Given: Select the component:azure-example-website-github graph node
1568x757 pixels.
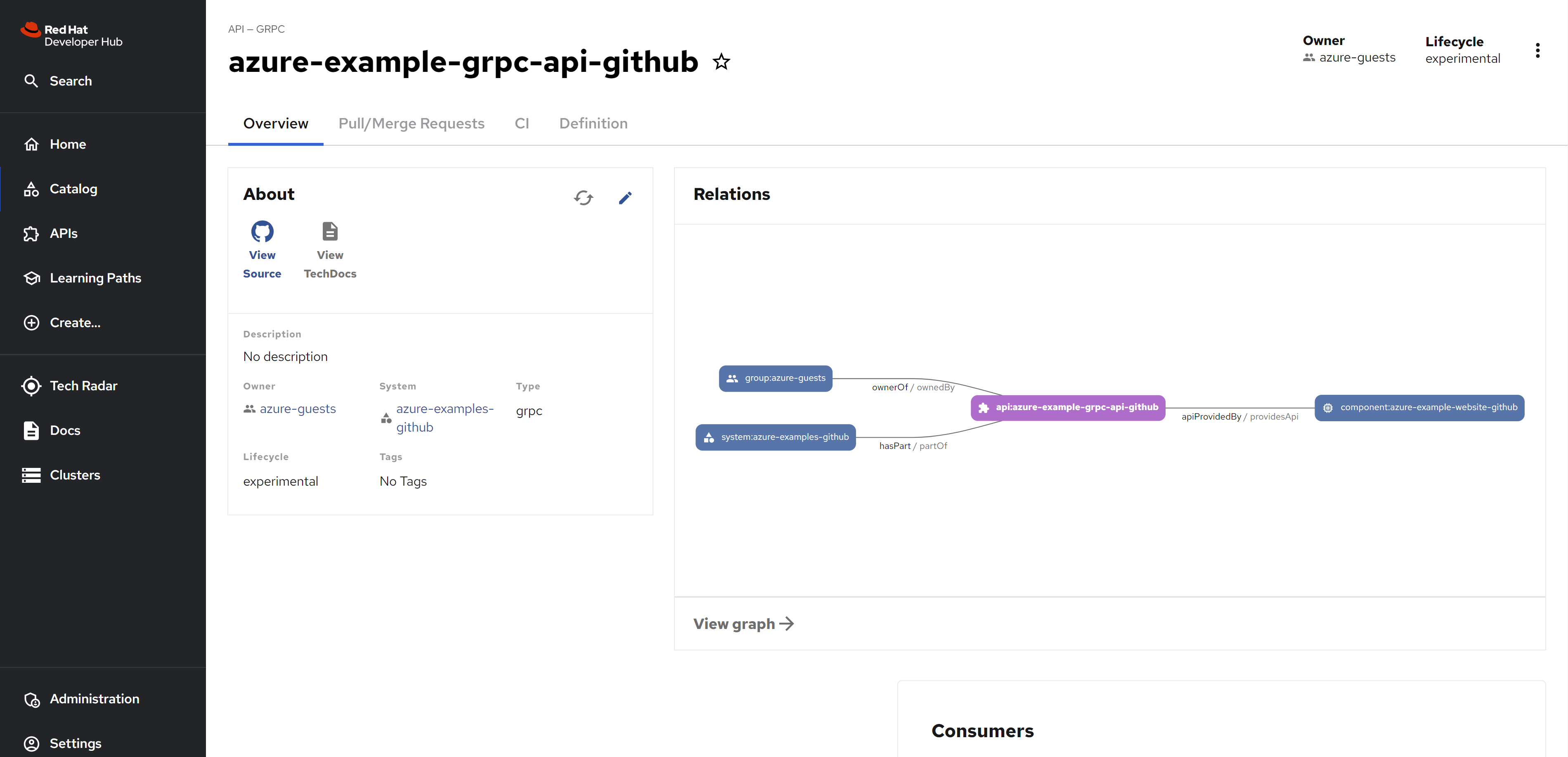Looking at the screenshot, I should pos(1419,408).
